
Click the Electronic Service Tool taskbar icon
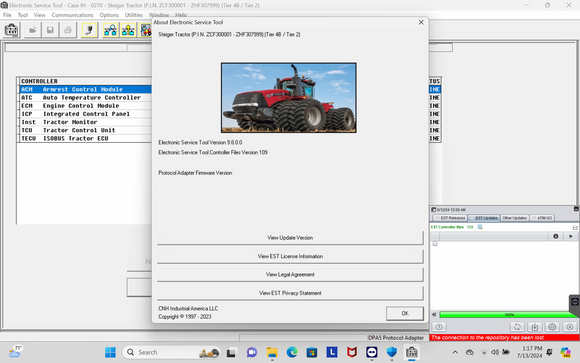tap(412, 352)
